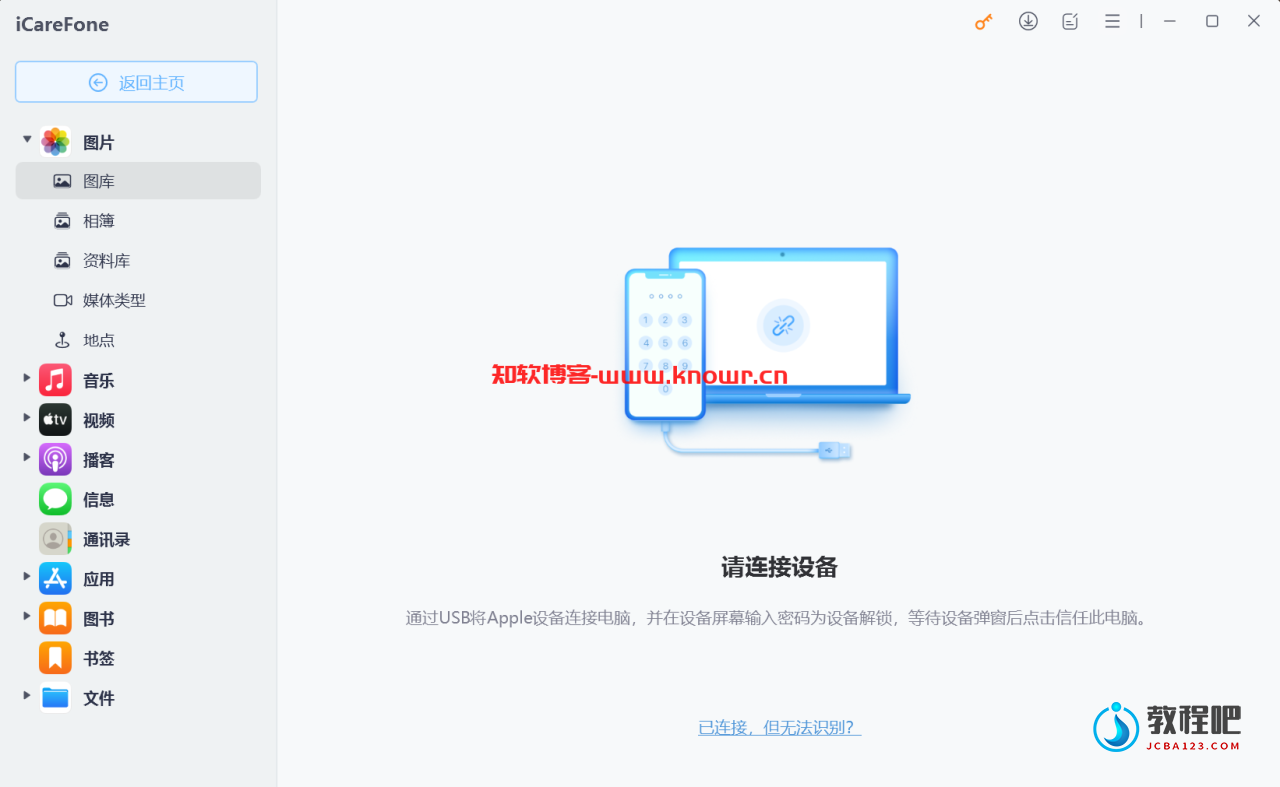Open the hamburger menu icon
This screenshot has height=787, width=1280.
(1112, 21)
